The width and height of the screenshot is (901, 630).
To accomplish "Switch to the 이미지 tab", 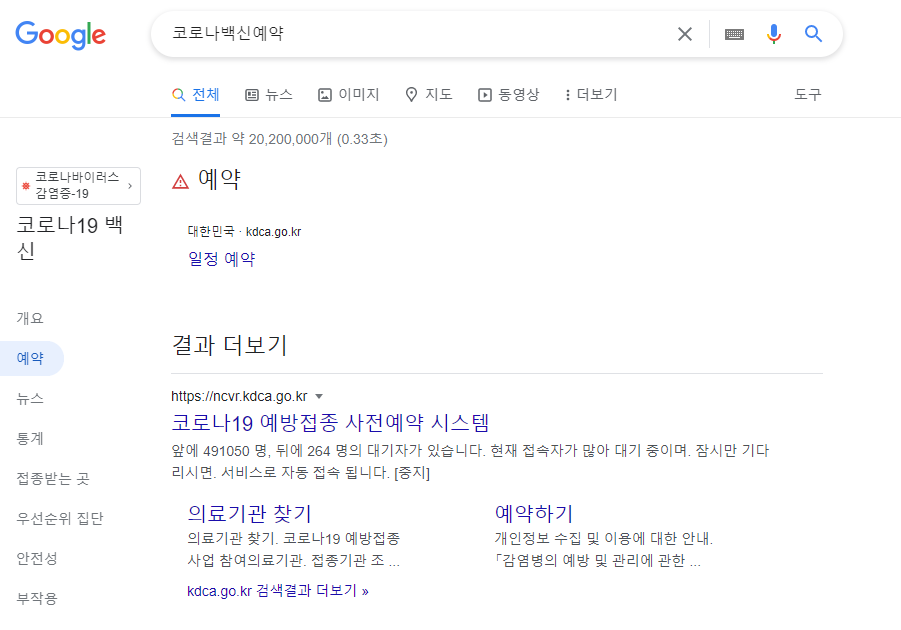I will tap(349, 94).
